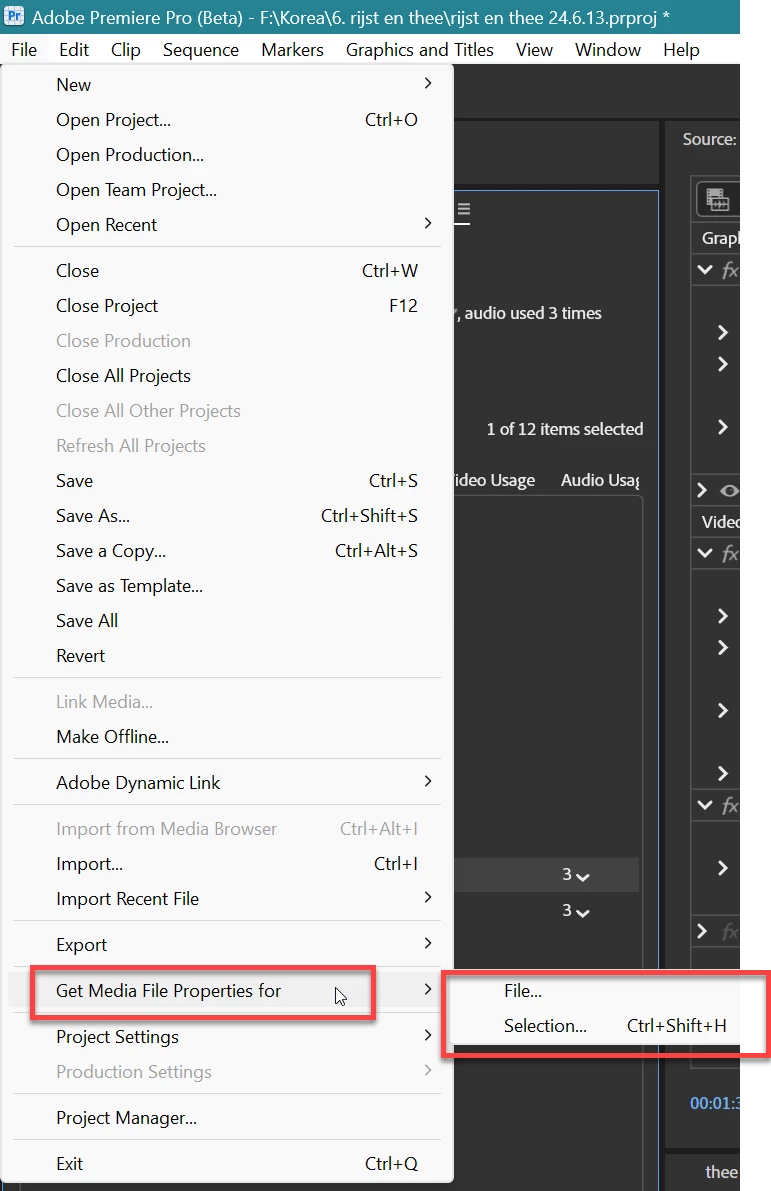Click the Graphics section heading
771x1191 pixels.
coord(719,238)
